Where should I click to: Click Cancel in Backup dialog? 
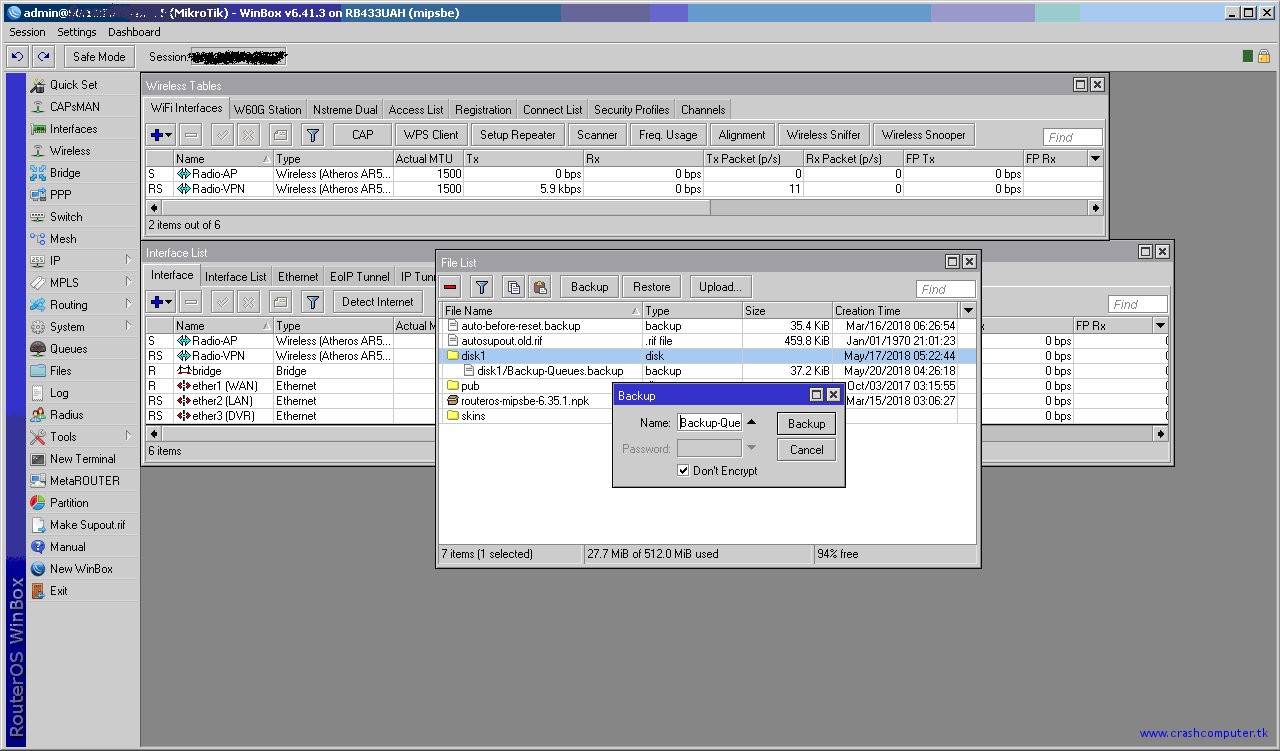click(806, 450)
